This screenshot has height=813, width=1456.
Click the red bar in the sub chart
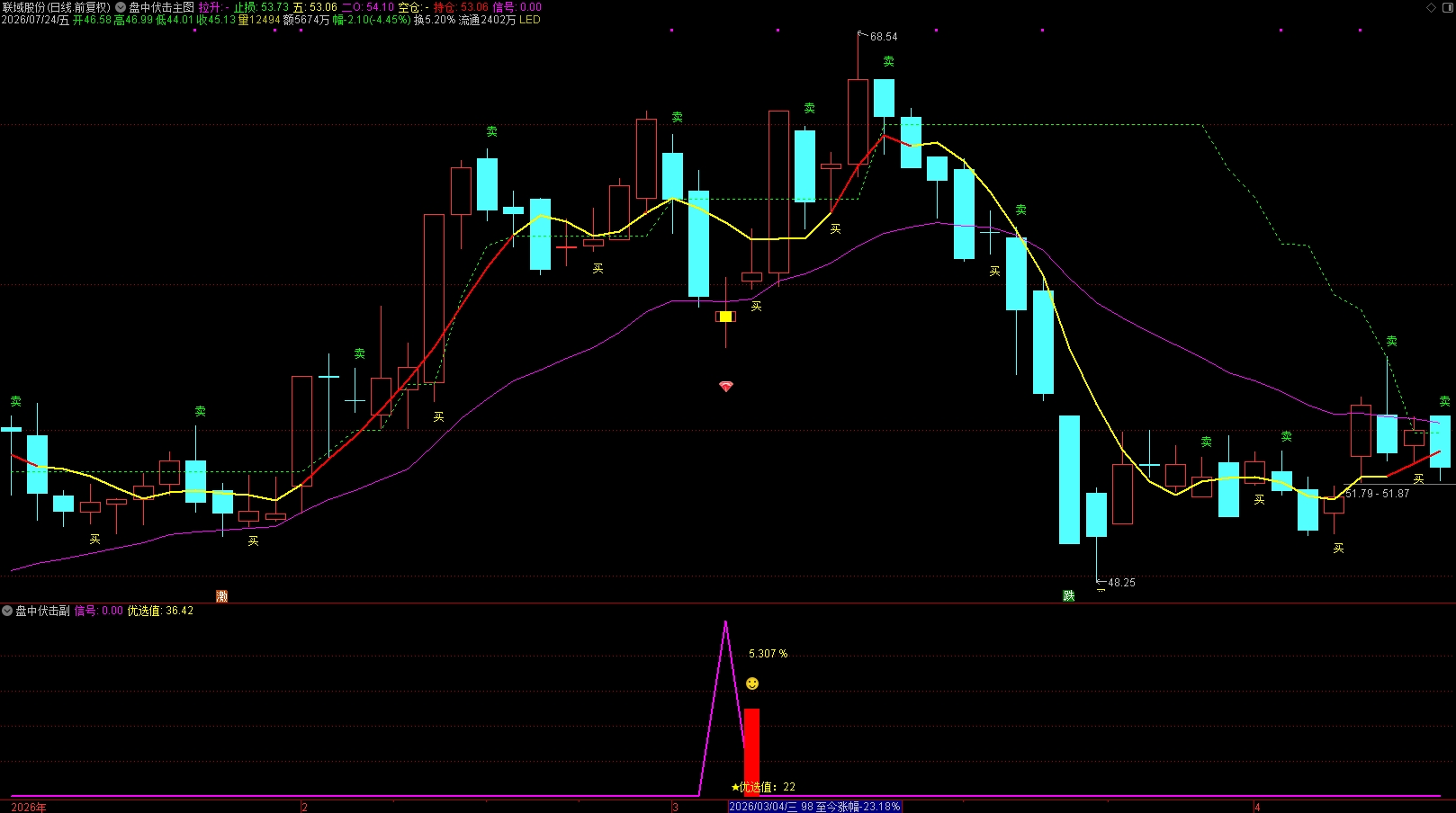(751, 752)
